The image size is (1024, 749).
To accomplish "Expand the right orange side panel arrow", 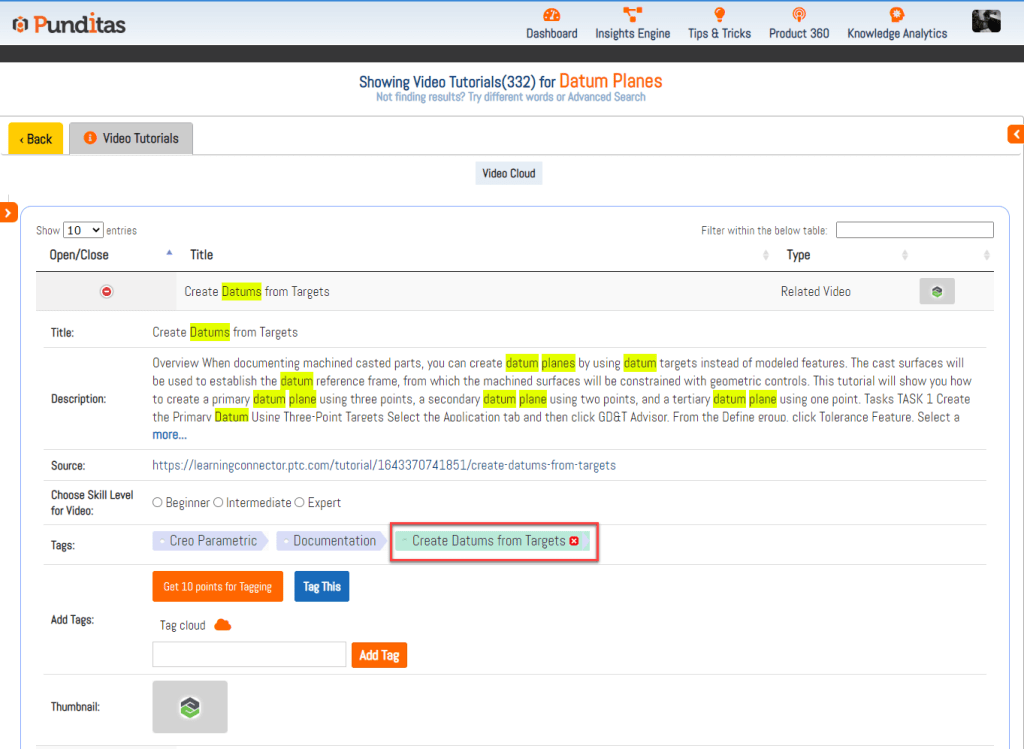I will [1016, 134].
